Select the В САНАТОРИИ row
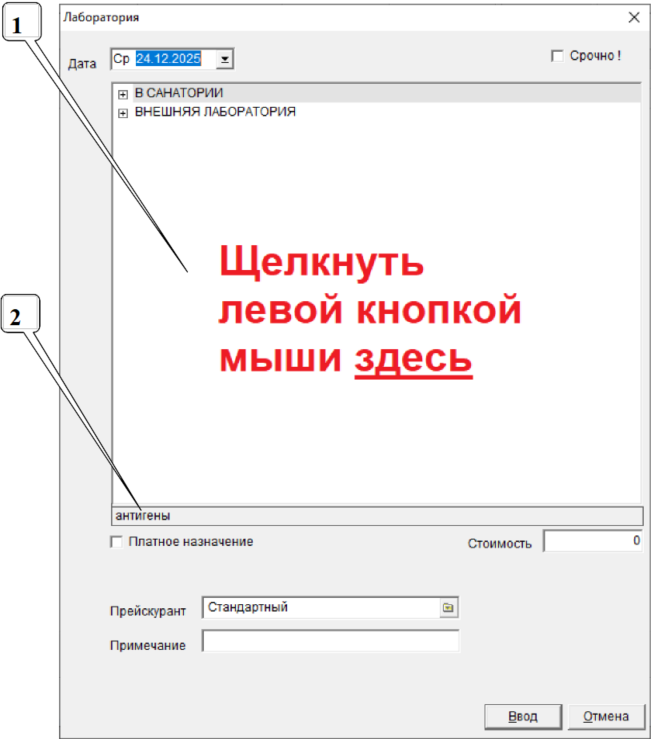 (x=178, y=93)
